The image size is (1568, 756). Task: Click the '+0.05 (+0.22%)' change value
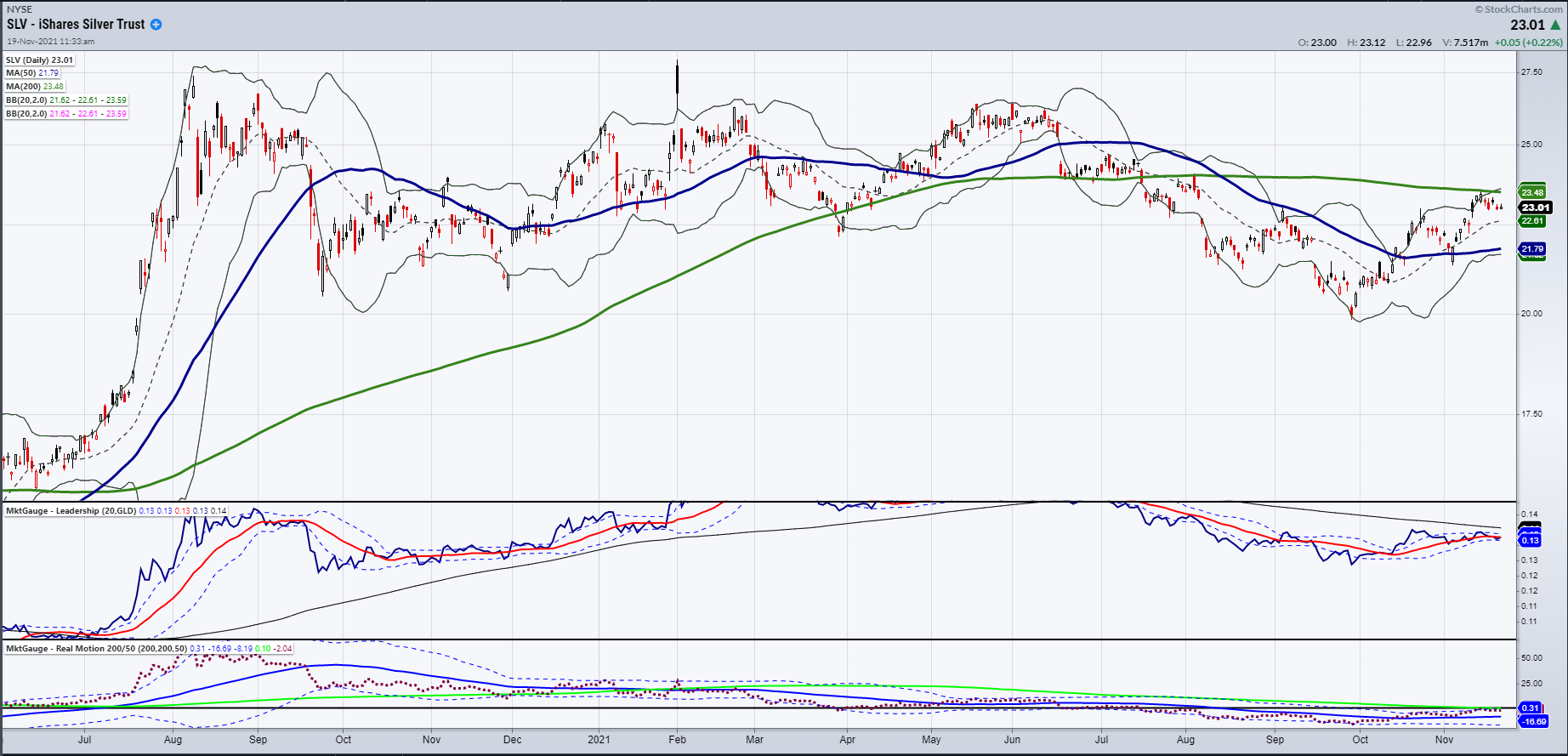coord(1528,43)
